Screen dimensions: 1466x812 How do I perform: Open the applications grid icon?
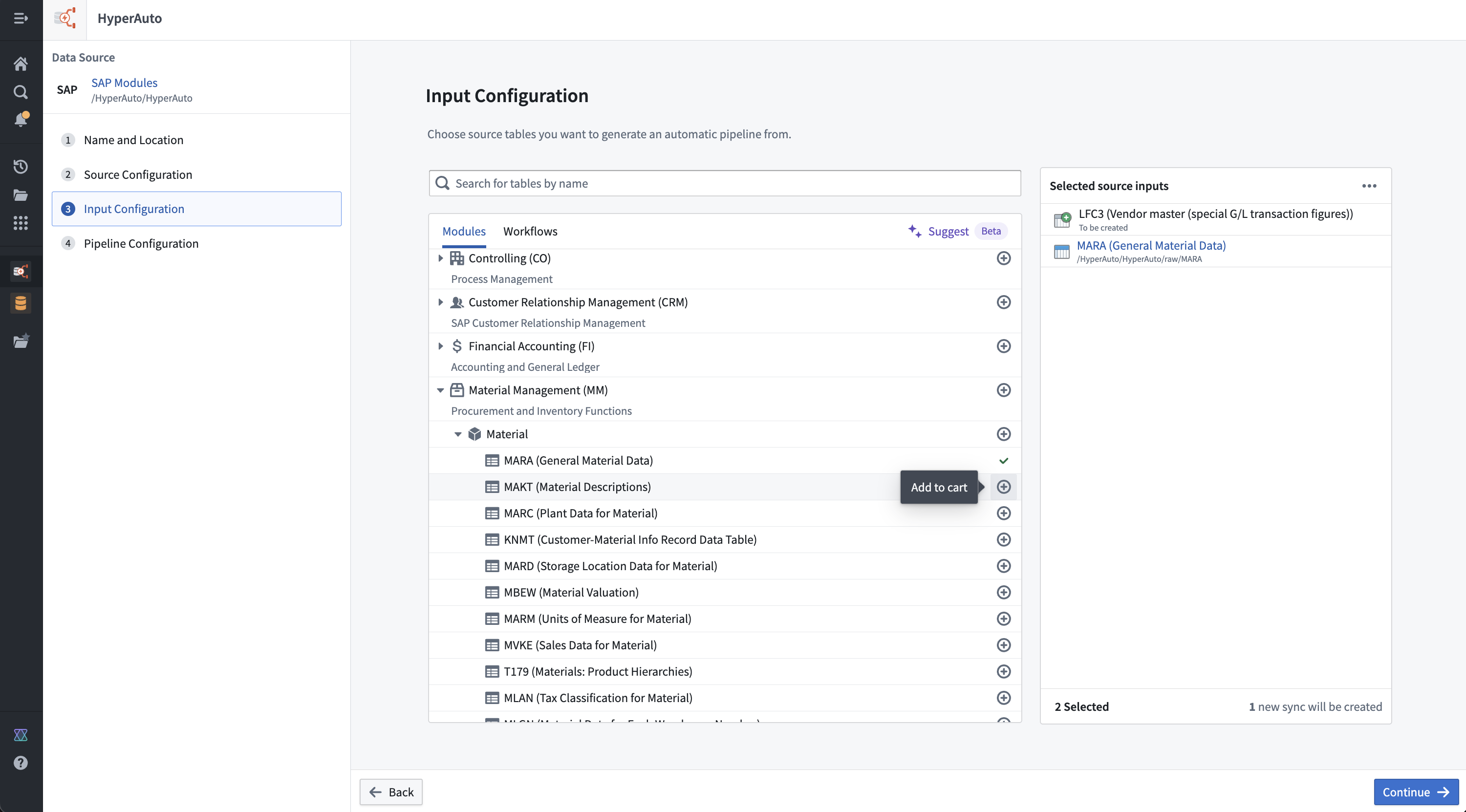click(x=21, y=222)
